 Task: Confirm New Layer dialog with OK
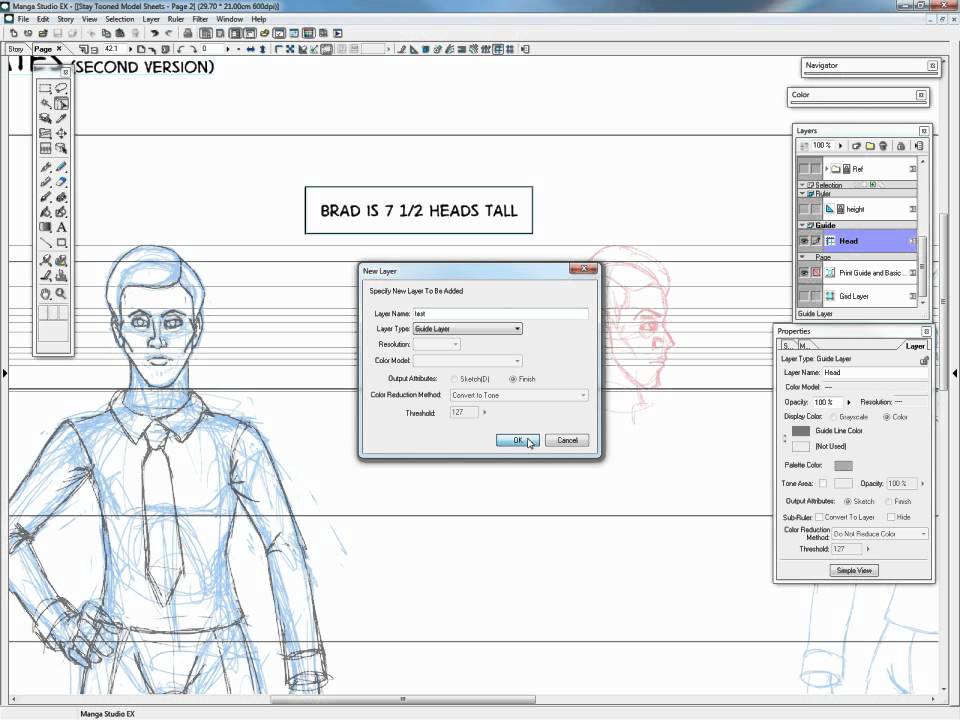[517, 440]
